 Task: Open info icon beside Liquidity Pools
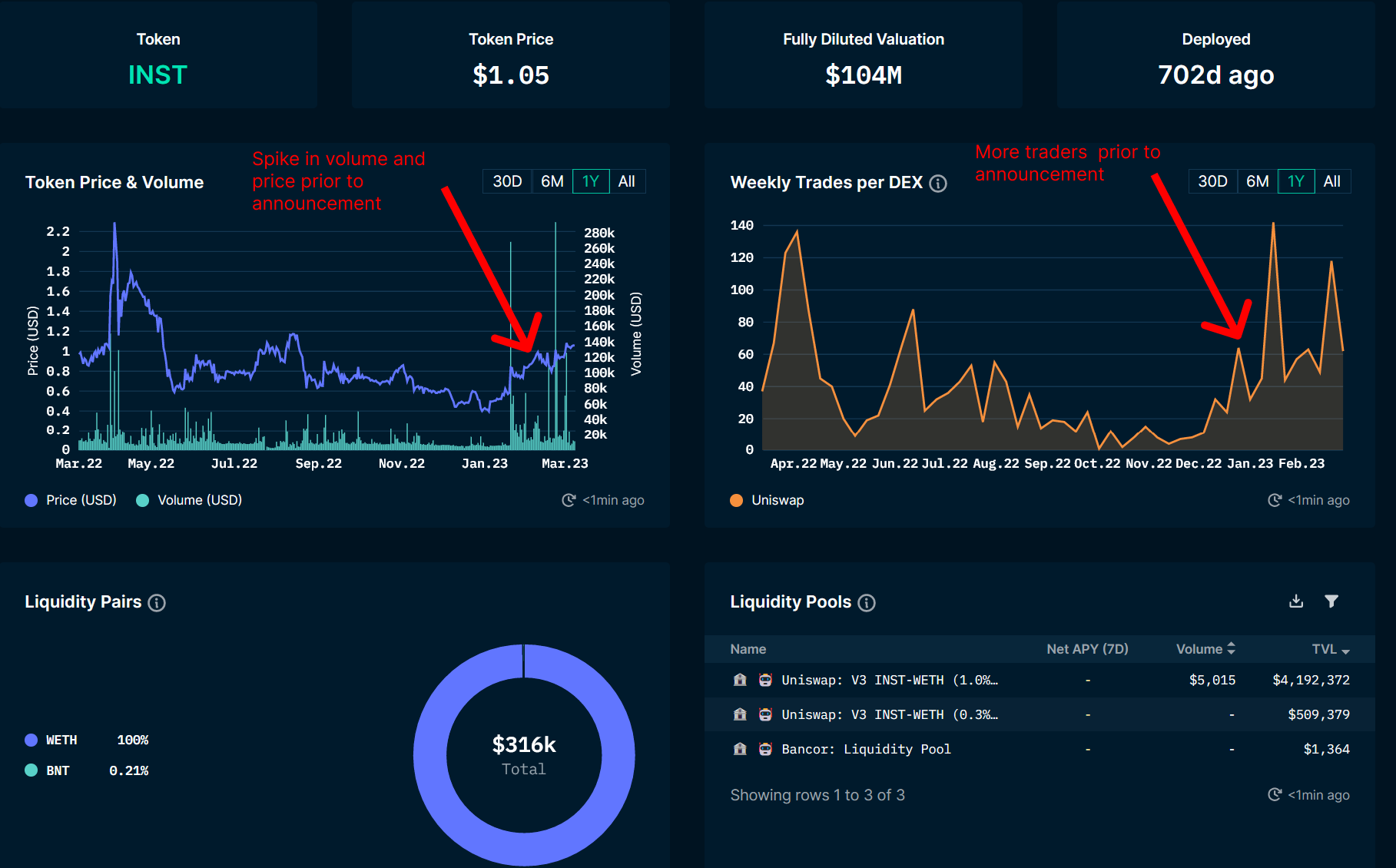click(867, 603)
